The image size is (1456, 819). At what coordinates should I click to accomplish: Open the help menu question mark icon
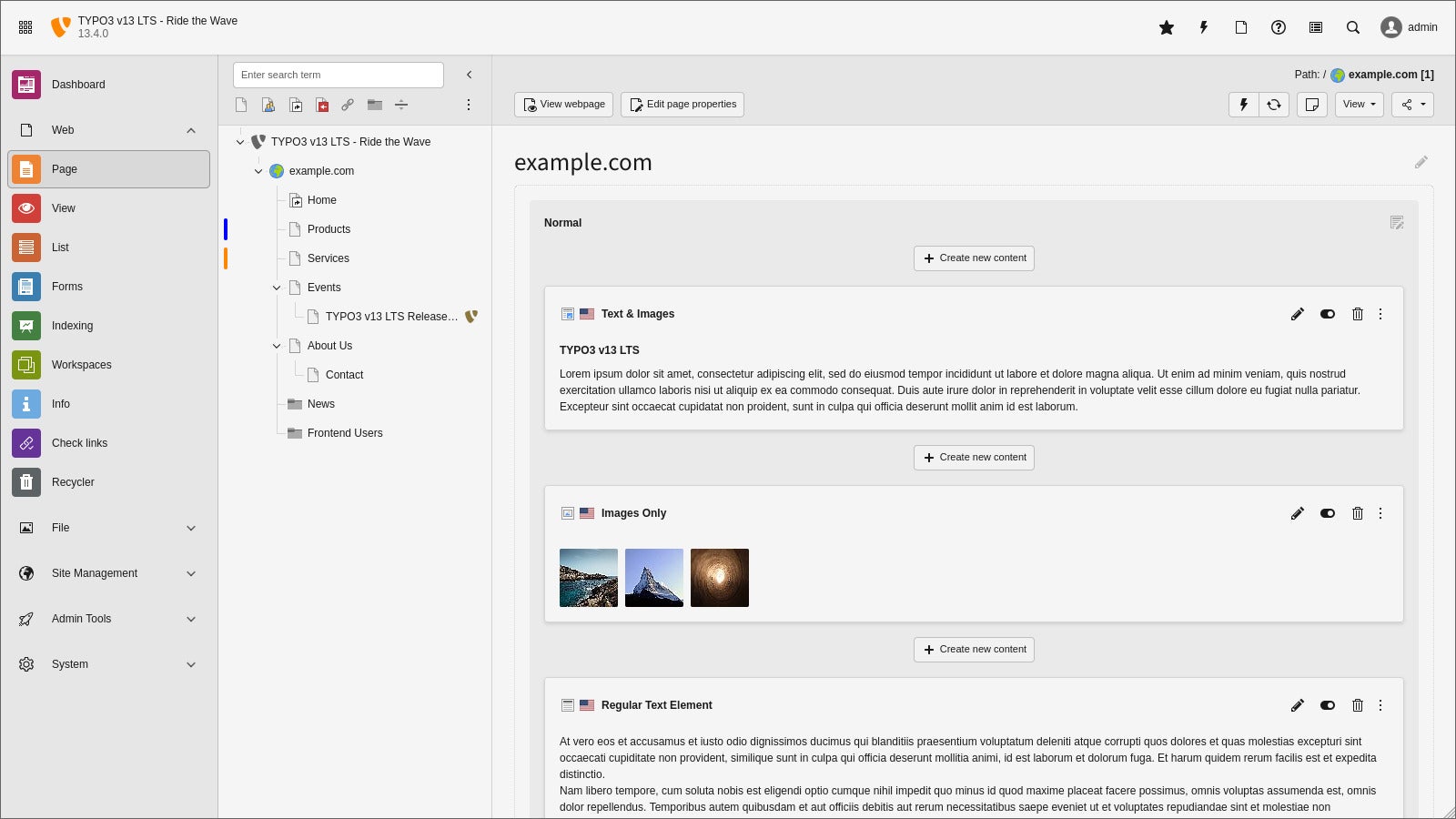[x=1278, y=27]
